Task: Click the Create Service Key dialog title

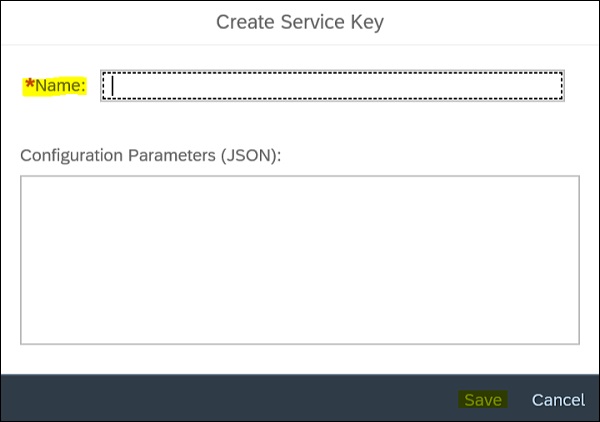Action: [300, 21]
